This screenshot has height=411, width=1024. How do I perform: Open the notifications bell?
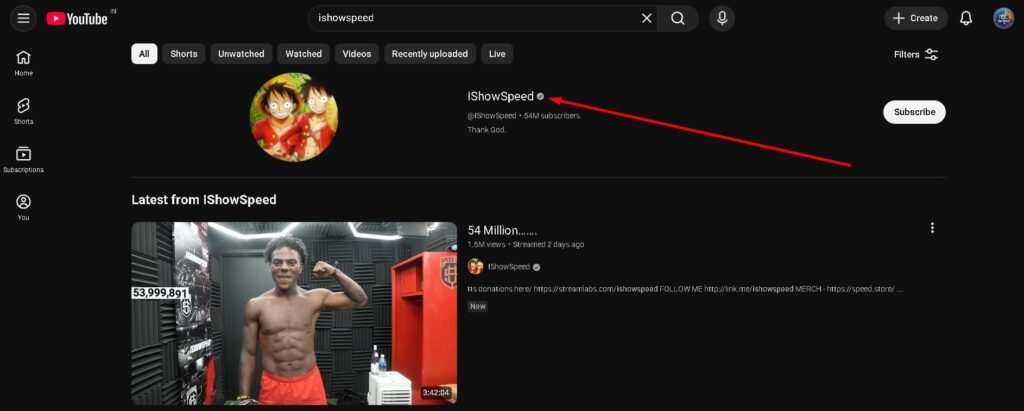click(966, 18)
